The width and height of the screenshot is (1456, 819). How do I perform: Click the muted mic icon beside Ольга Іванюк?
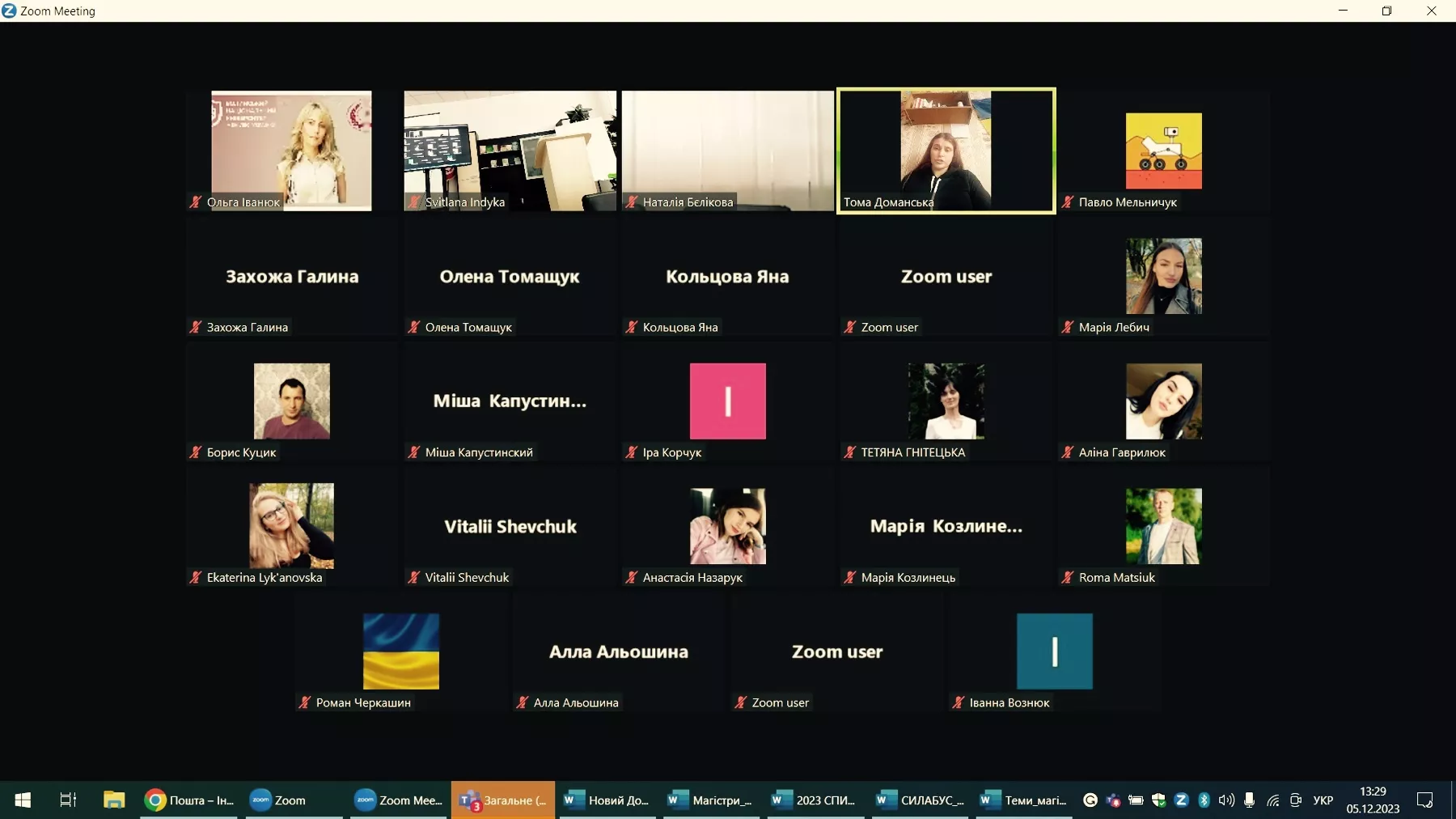196,202
